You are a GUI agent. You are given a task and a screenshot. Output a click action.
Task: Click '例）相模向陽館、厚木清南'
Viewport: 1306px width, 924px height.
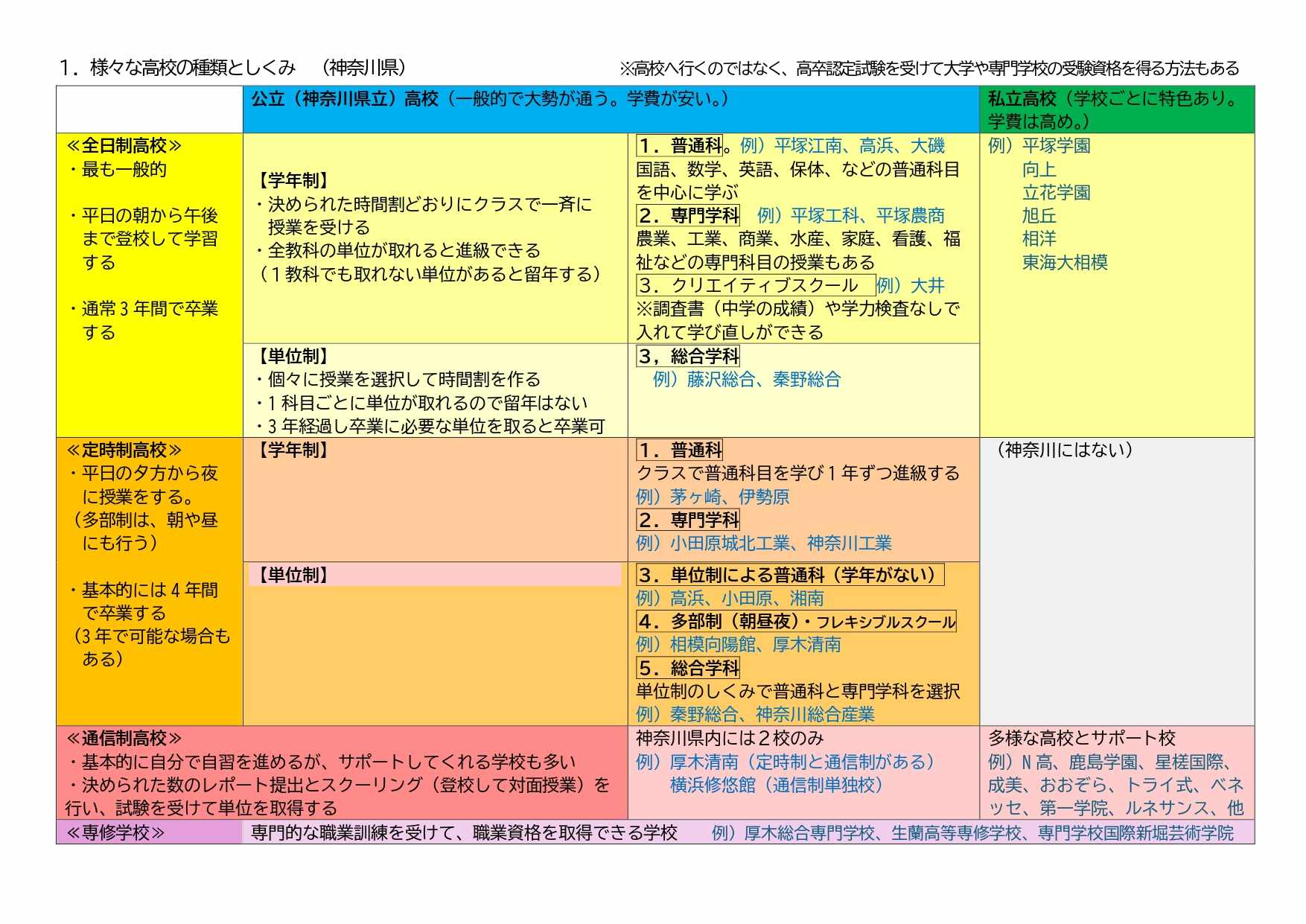pyautogui.click(x=739, y=645)
